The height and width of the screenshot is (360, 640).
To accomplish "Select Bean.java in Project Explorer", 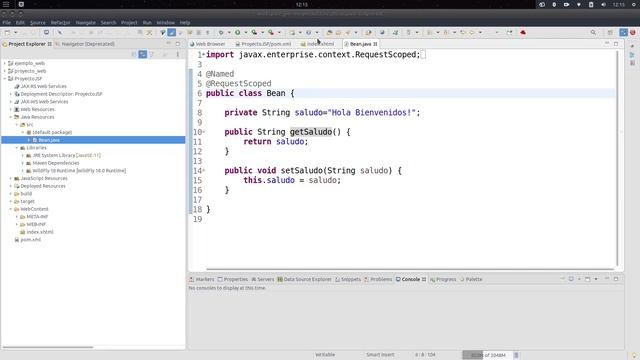I will (49, 140).
